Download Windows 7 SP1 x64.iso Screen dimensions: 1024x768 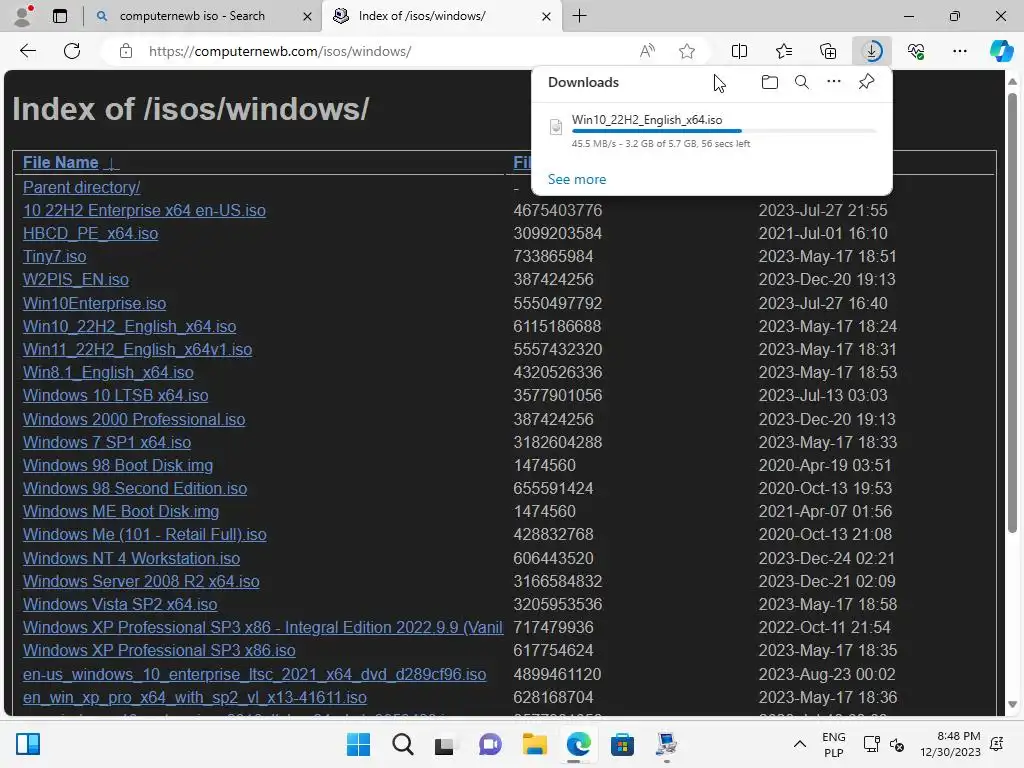click(x=106, y=442)
